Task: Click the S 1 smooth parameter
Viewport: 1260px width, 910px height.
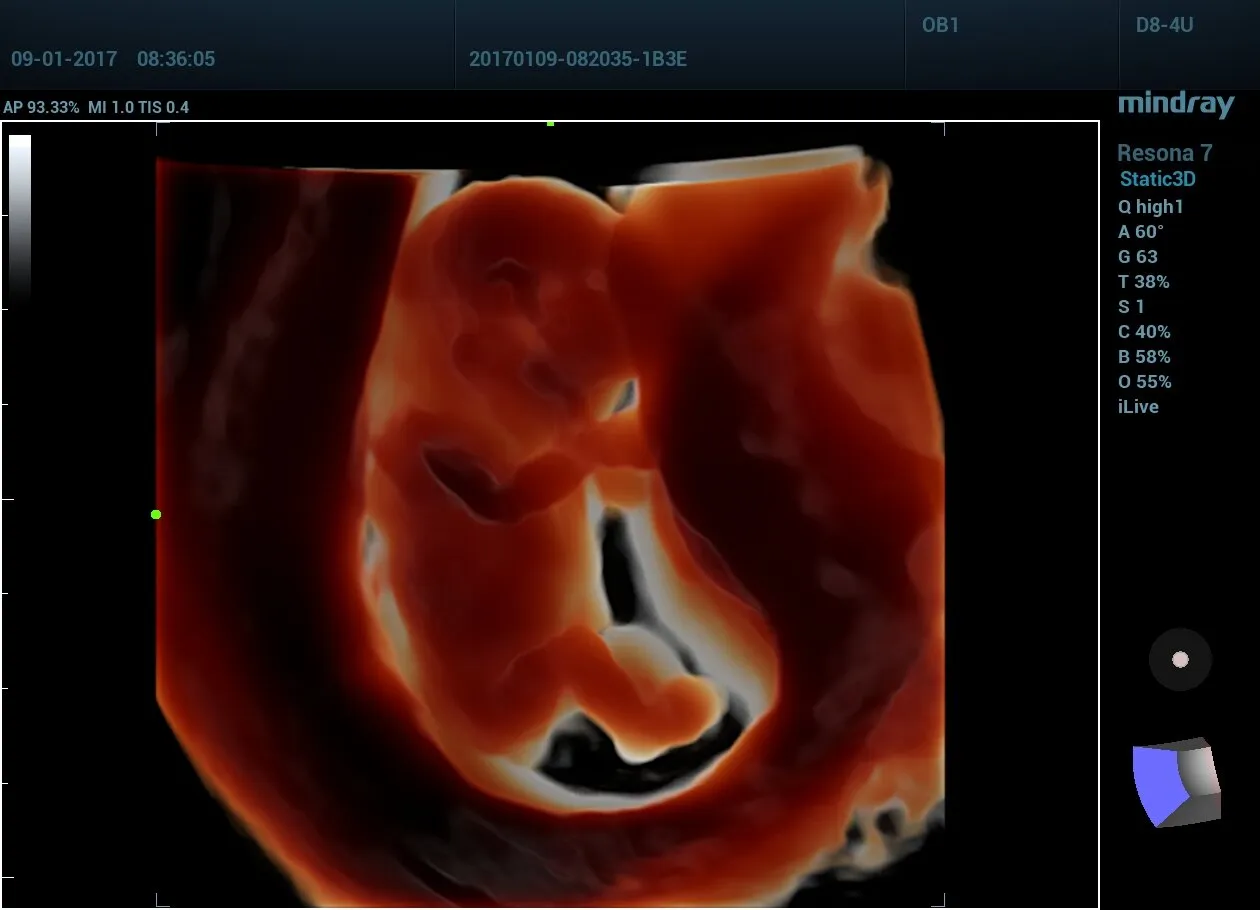Action: 1131,307
